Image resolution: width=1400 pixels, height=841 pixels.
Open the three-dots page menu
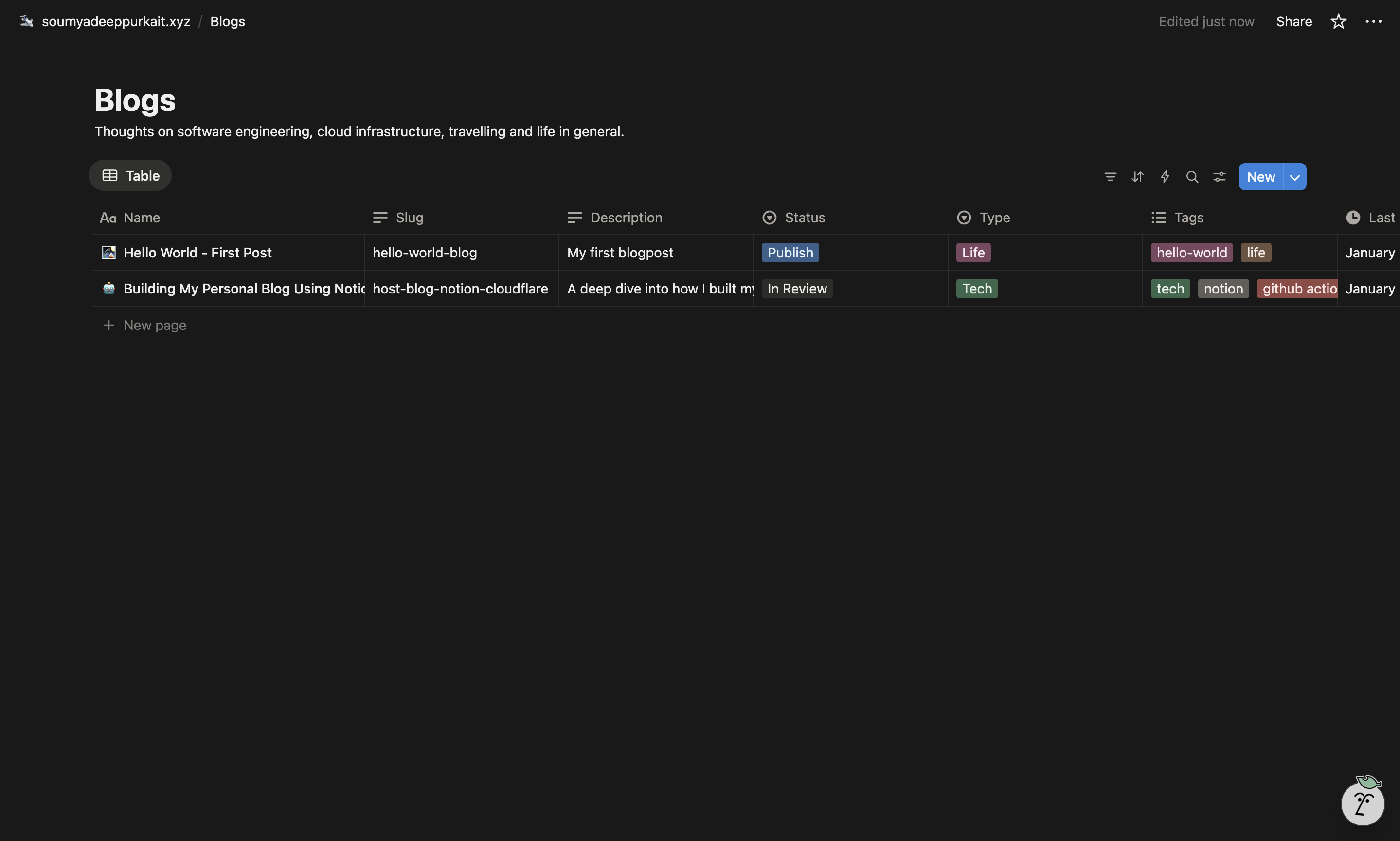(1373, 21)
